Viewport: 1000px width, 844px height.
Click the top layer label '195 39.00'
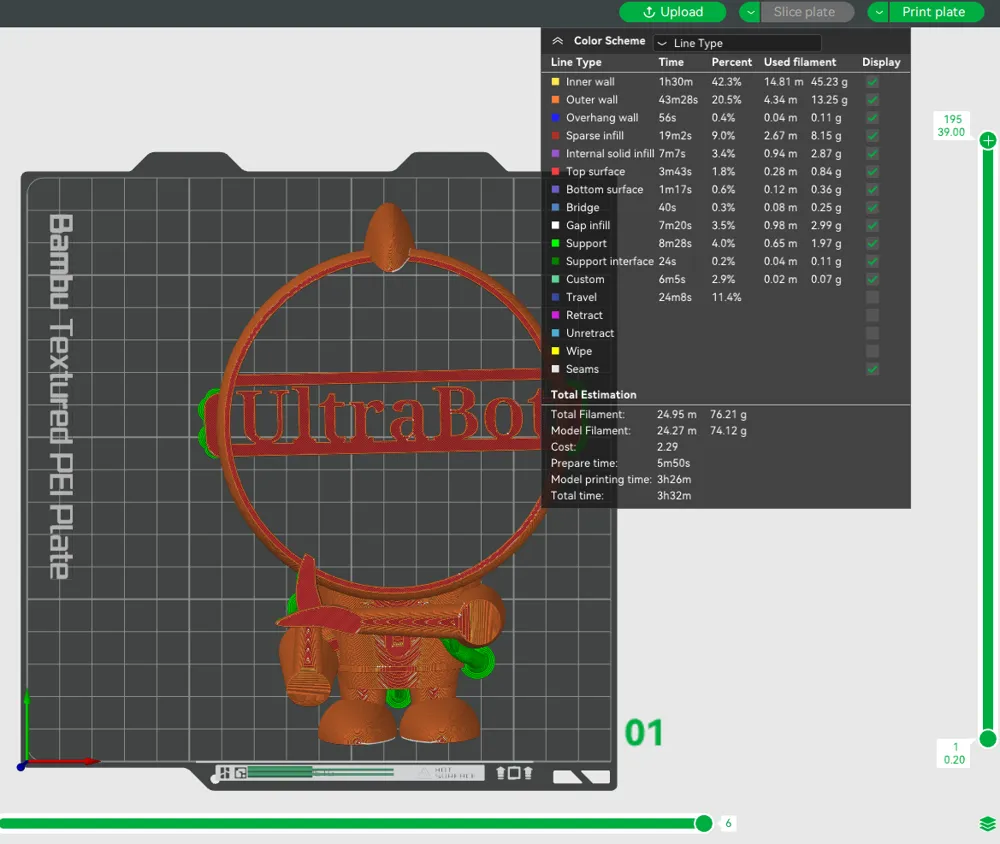point(952,126)
